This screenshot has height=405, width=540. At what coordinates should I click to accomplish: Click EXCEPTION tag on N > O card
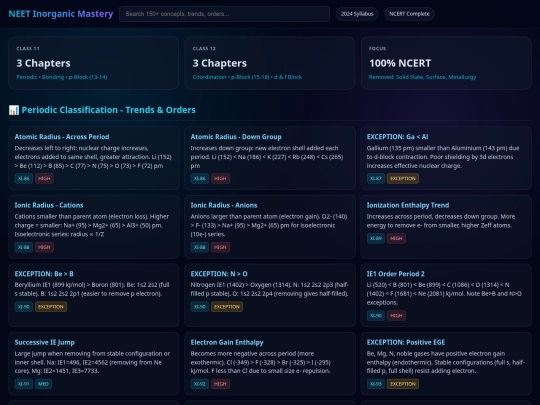[227, 307]
